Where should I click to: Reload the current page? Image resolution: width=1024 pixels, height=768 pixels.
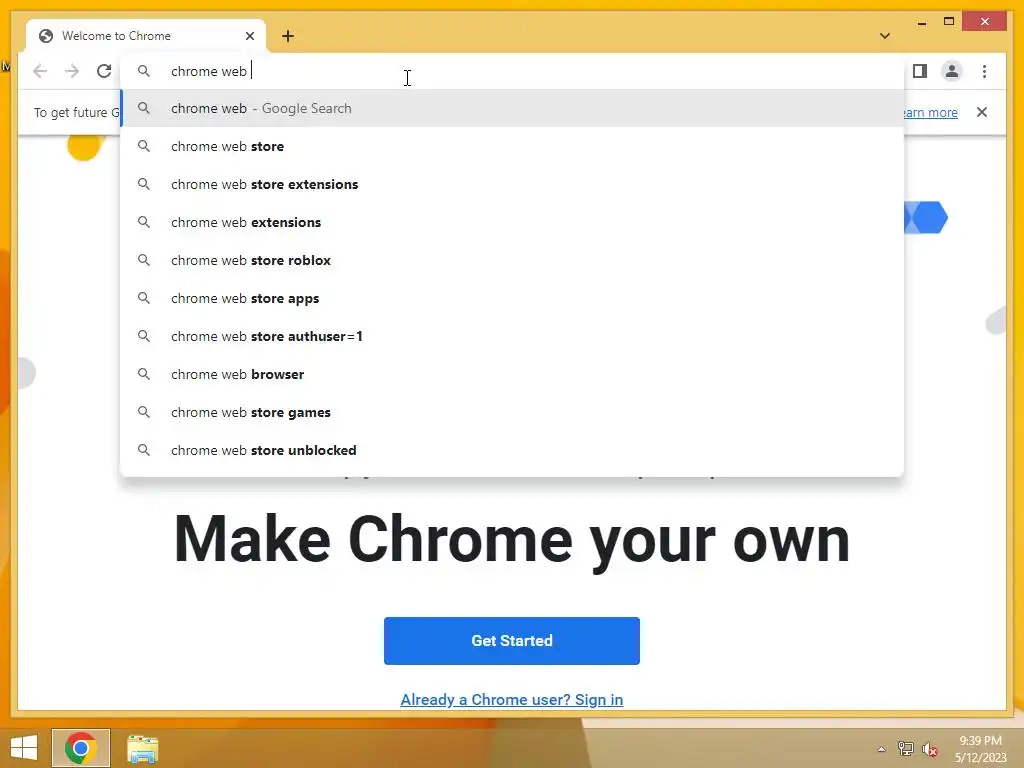[x=104, y=71]
